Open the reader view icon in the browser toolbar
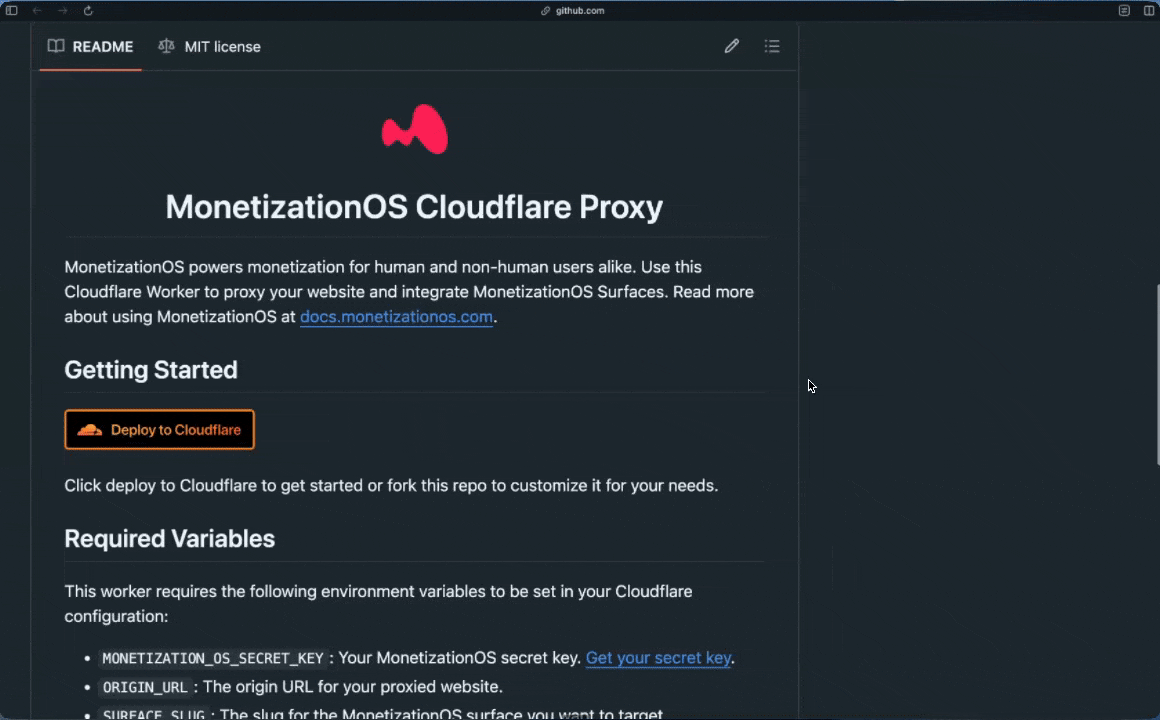The image size is (1160, 720). [x=1124, y=10]
